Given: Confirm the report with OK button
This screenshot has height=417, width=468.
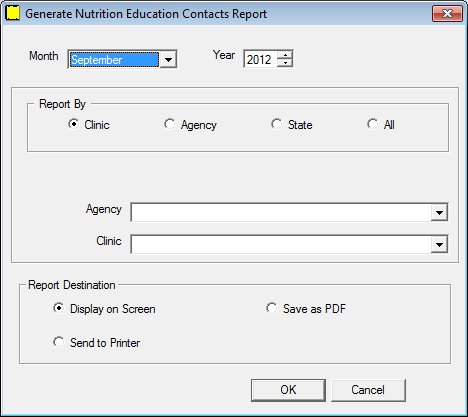Looking at the screenshot, I should 288,390.
